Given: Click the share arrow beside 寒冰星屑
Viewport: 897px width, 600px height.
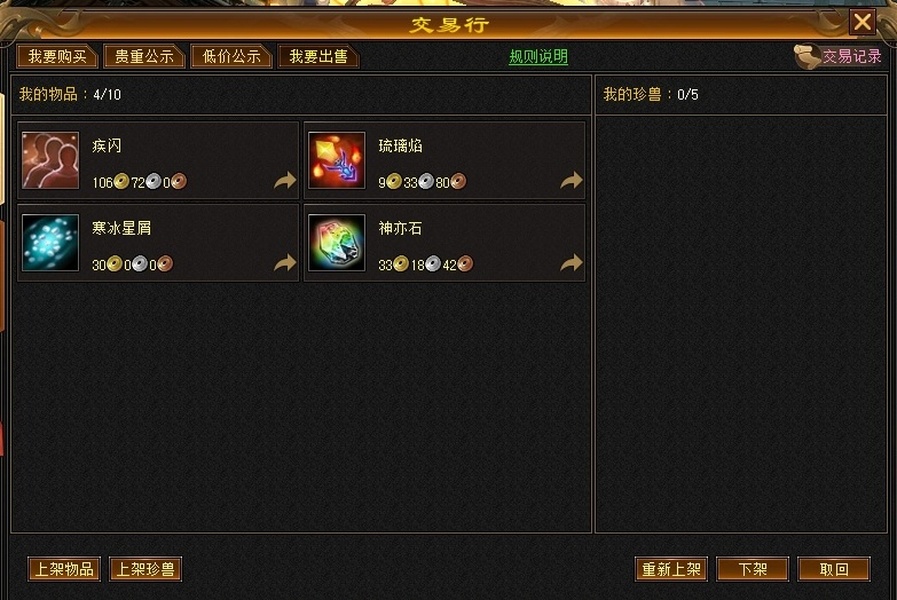Looking at the screenshot, I should pos(285,263).
